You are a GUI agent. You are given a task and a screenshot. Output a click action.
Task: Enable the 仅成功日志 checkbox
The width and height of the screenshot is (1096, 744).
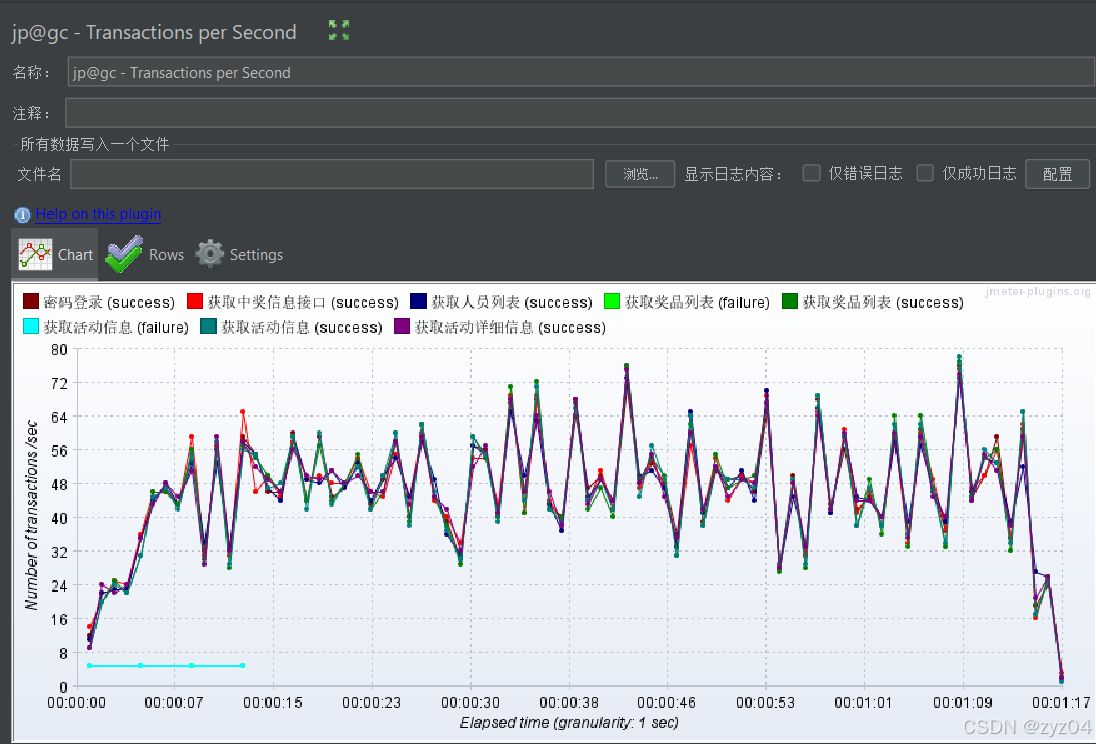925,173
